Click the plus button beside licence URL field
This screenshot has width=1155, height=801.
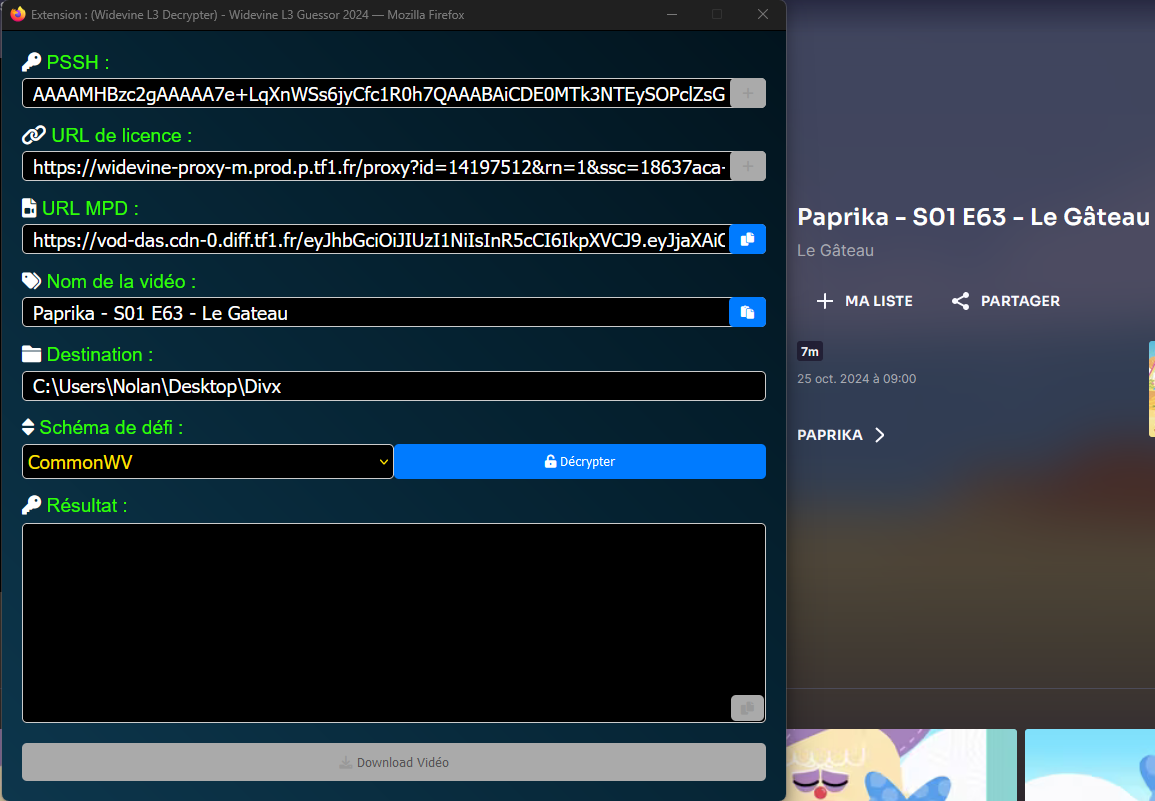[748, 167]
